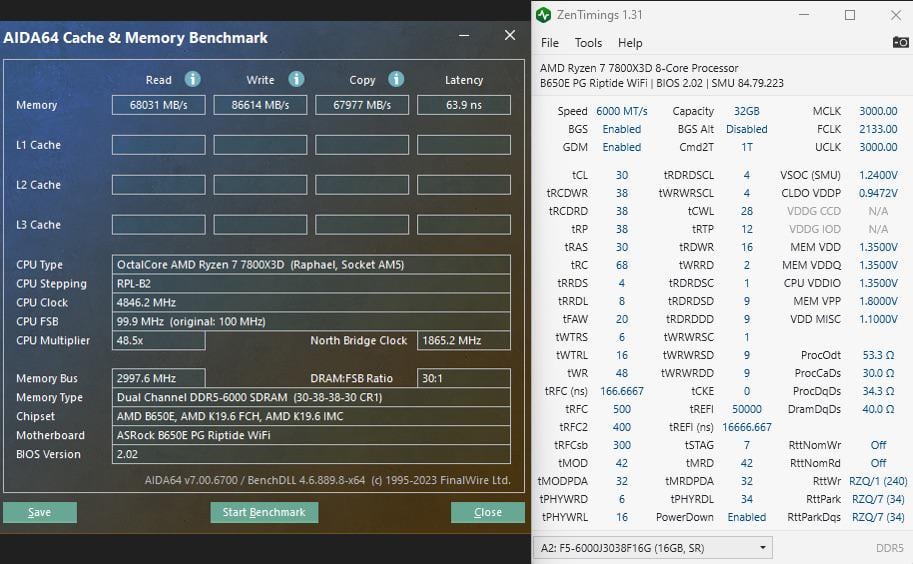Click AIDA64 version footer text
Viewport: 913px width, 564px height.
pyautogui.click(x=327, y=480)
